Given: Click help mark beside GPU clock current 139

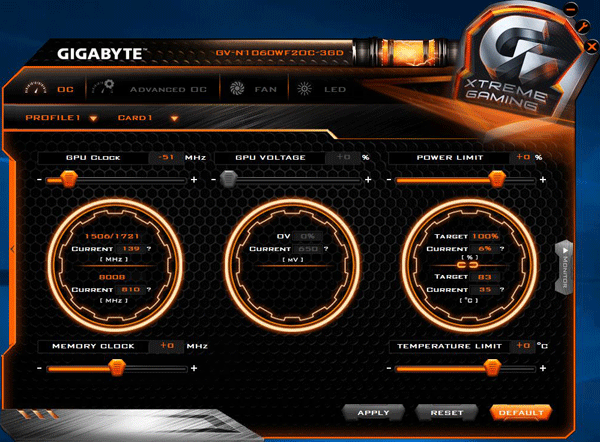Looking at the screenshot, I should [x=149, y=249].
